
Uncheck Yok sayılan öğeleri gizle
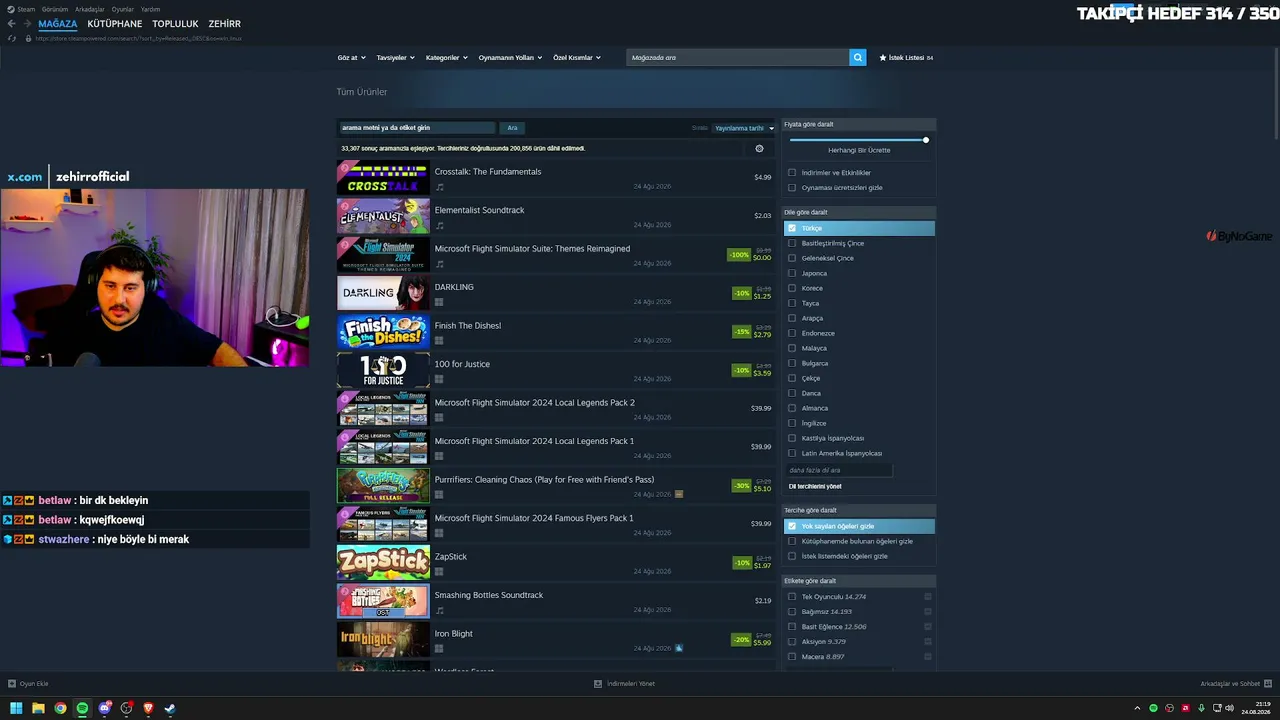[x=792, y=526]
